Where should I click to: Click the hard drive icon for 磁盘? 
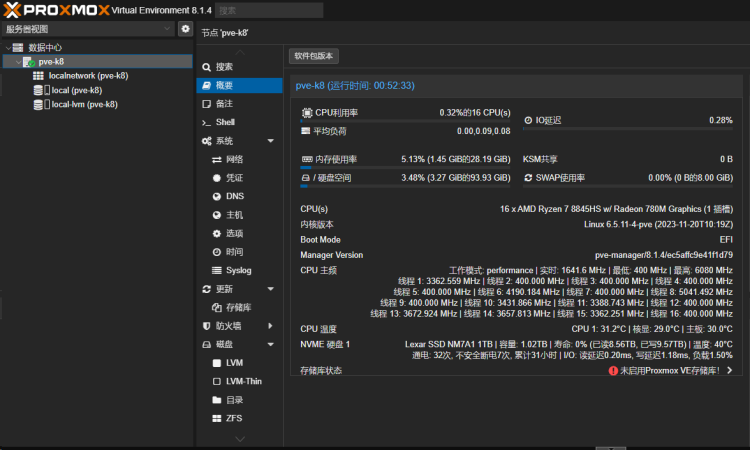[207, 344]
